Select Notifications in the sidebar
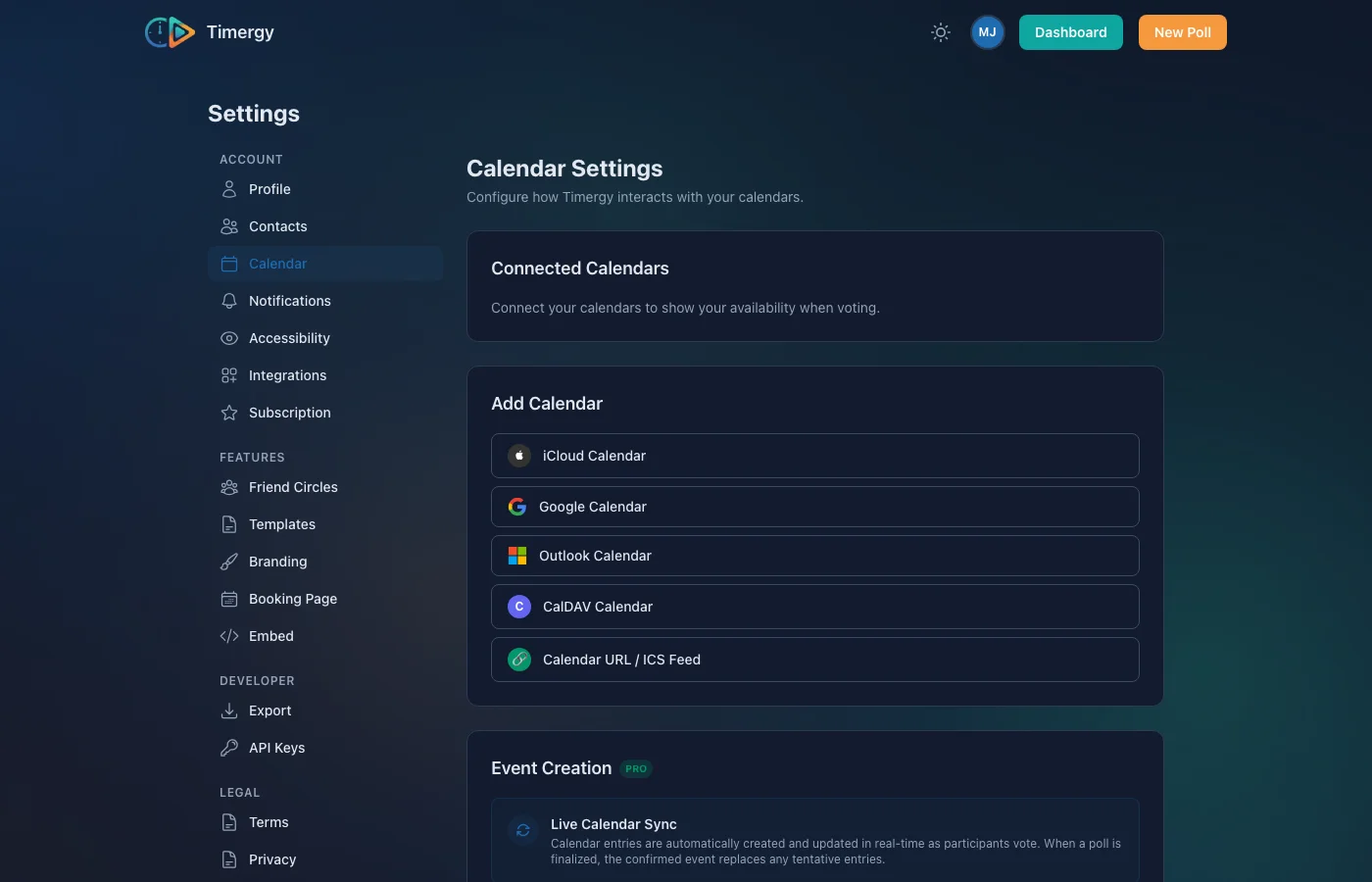1372x882 pixels. click(325, 301)
